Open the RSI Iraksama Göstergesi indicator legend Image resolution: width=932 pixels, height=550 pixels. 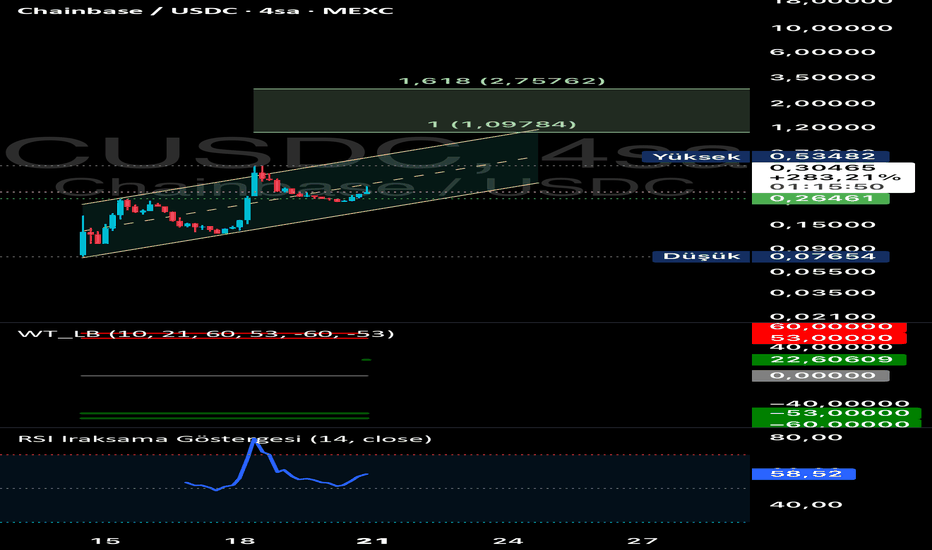pos(225,439)
